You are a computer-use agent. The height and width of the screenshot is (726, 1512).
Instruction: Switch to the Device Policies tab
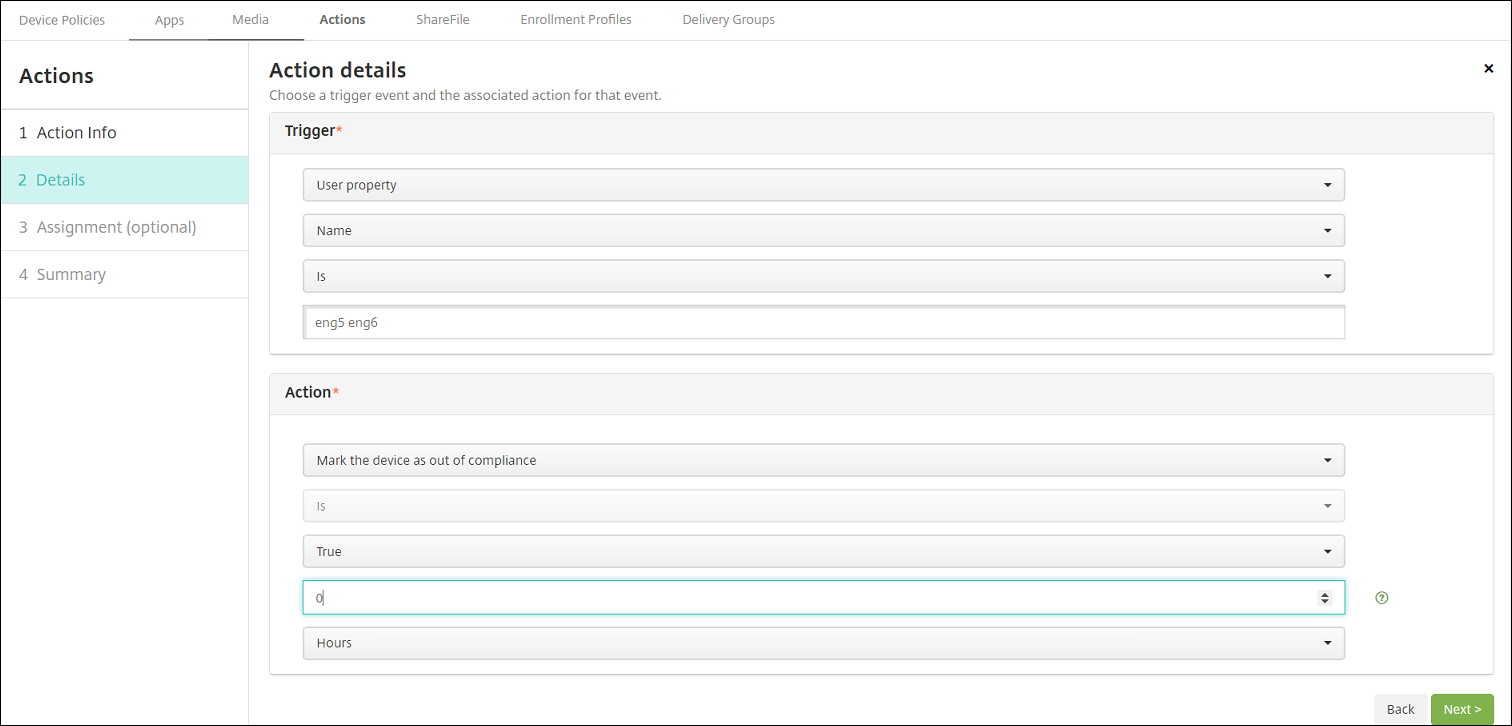coord(62,20)
